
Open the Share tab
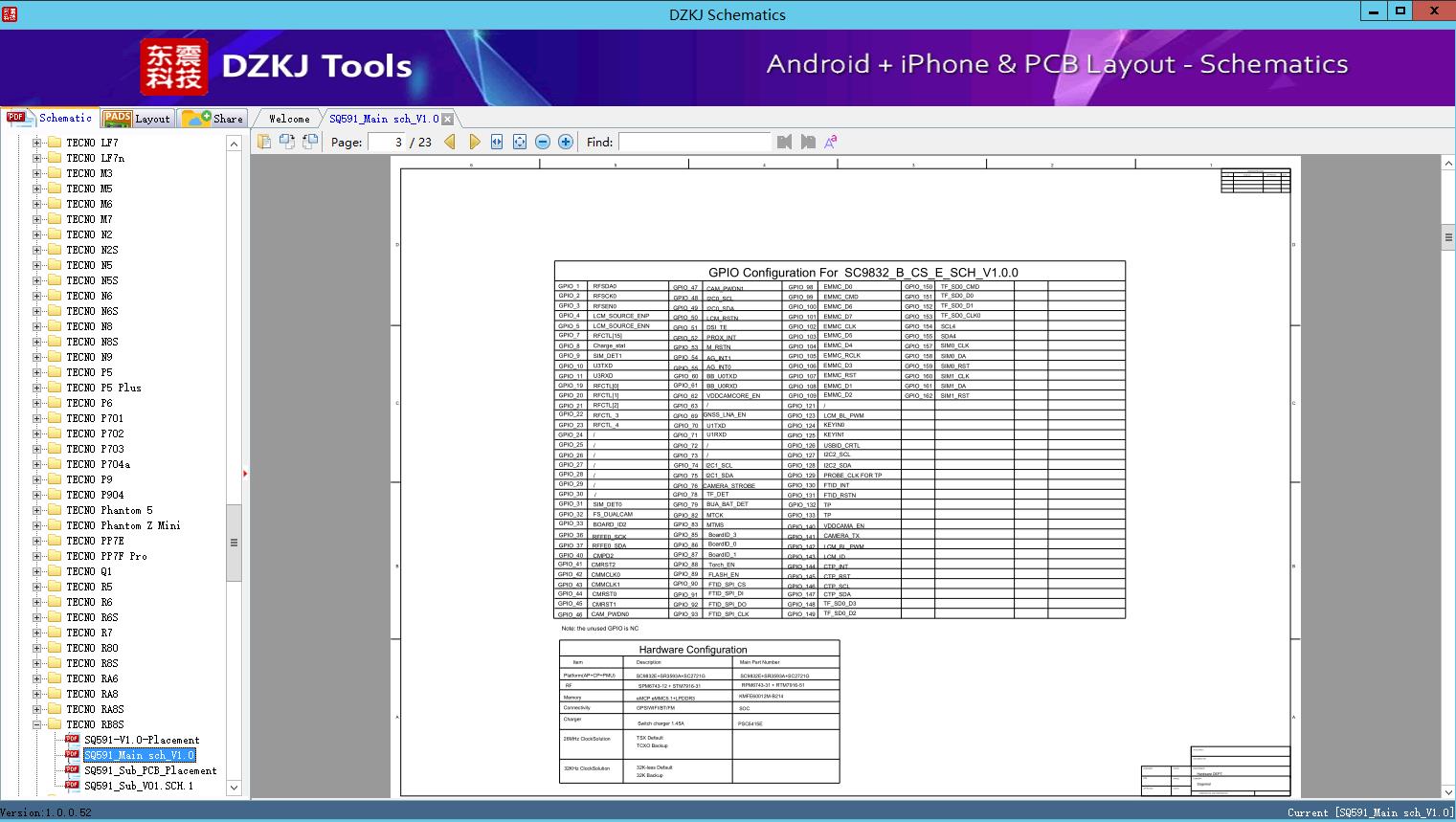[213, 118]
